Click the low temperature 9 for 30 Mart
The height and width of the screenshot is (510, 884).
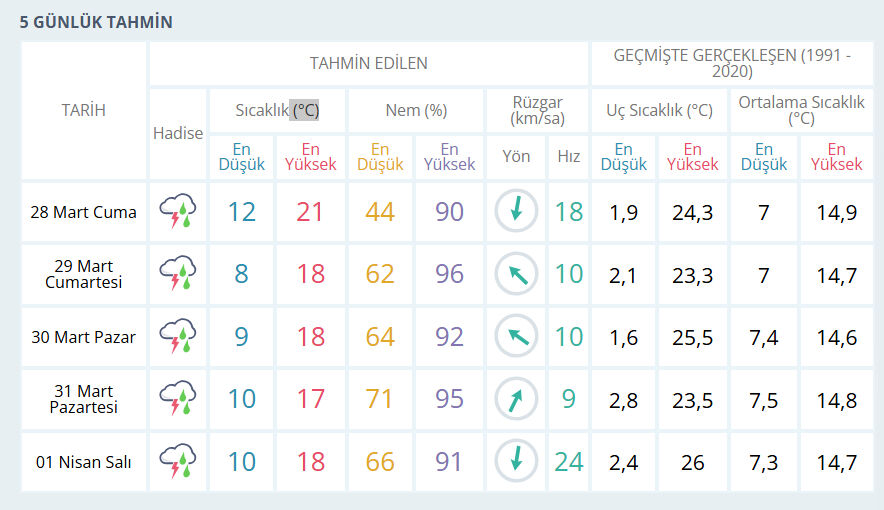point(241,337)
